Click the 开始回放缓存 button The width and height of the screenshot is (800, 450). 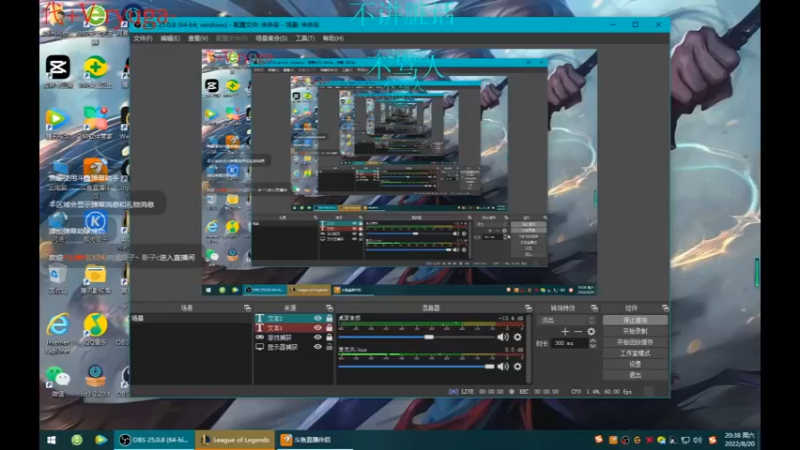(635, 342)
